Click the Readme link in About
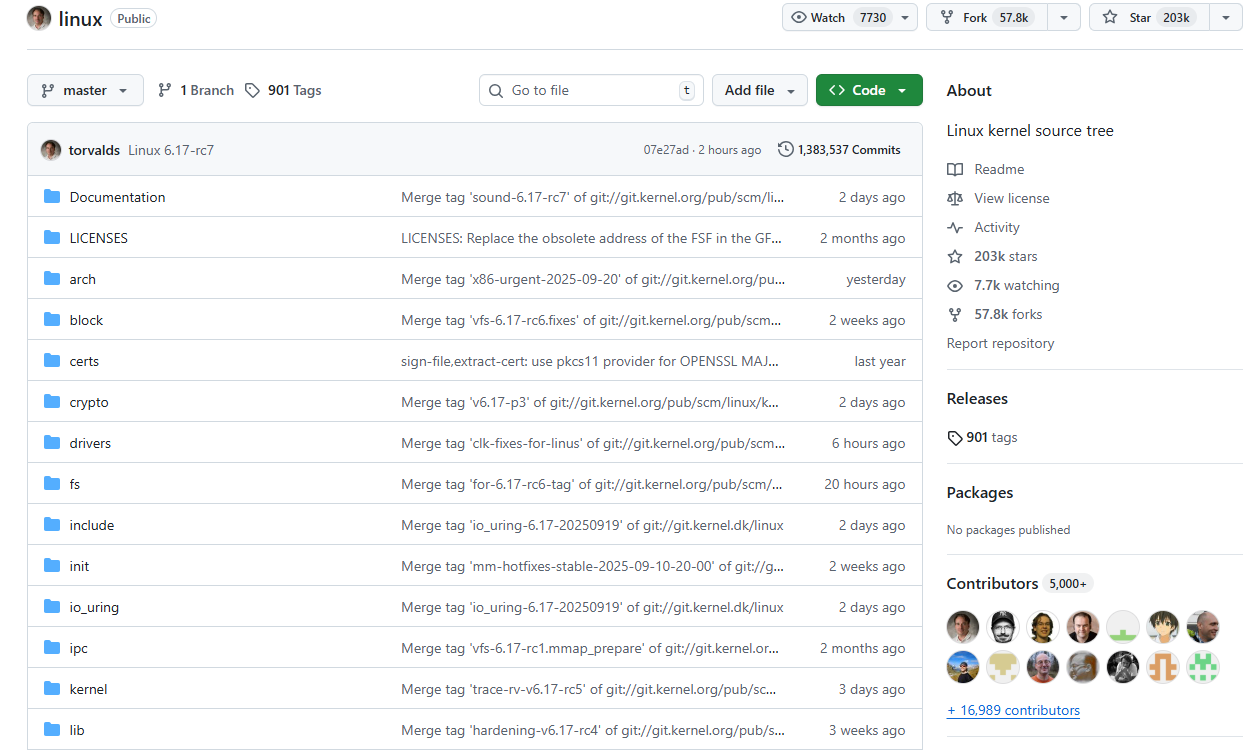1252x750 pixels. pyautogui.click(x=999, y=169)
